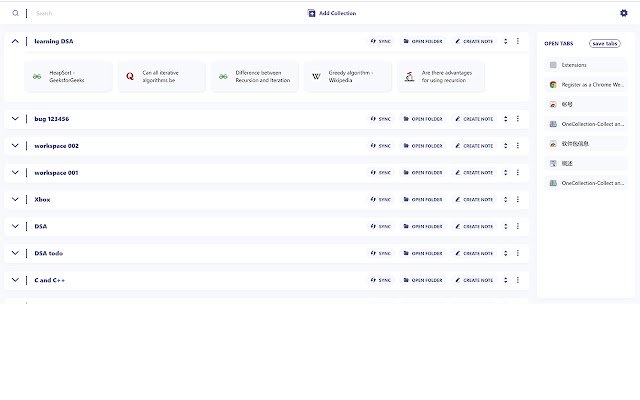Open HeapSort - GeeksforGeeks saved tab card
This screenshot has width=640, height=400.
tap(68, 76)
